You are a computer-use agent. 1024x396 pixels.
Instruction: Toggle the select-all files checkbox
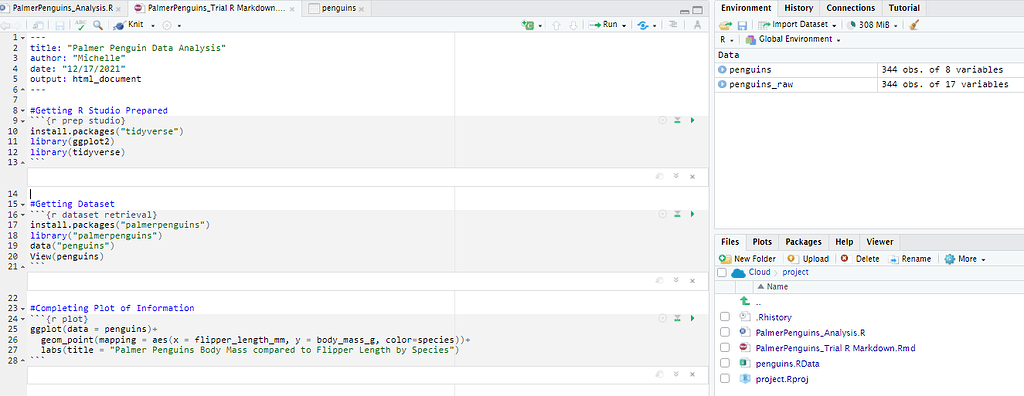coord(722,272)
